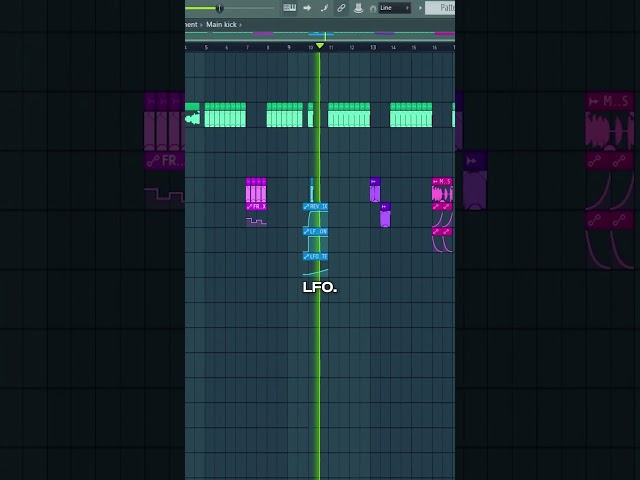Select the upper purple audio clip at bar 13

pos(375,190)
